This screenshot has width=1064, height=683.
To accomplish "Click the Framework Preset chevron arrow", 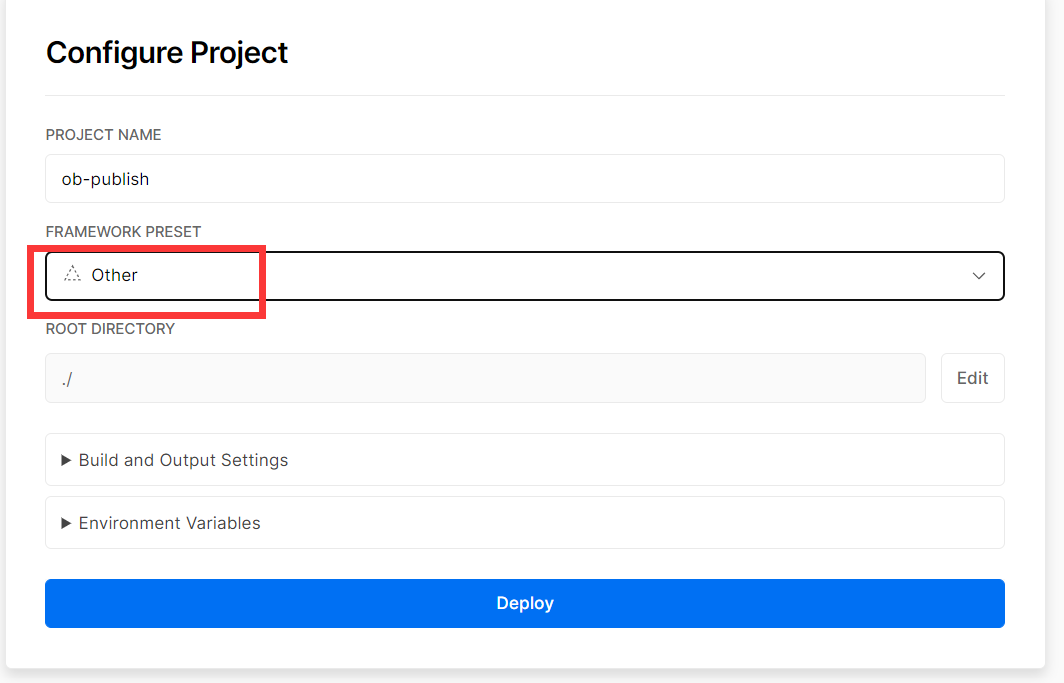I will 979,276.
